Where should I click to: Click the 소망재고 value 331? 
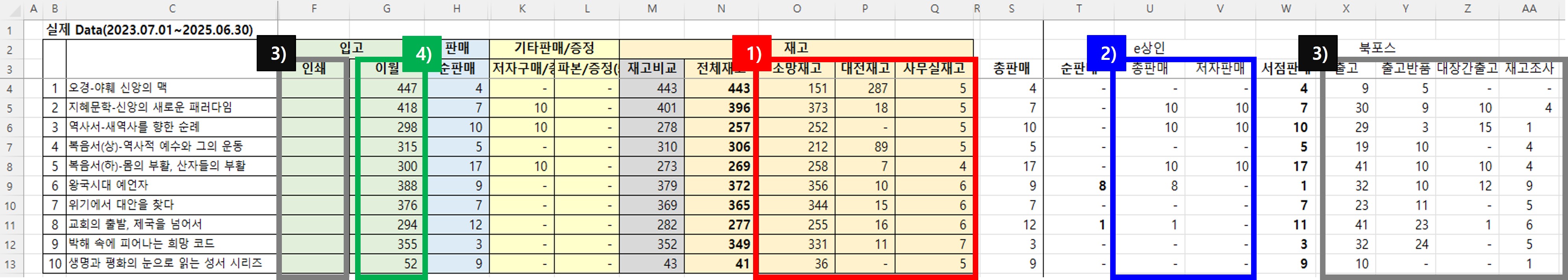[x=796, y=243]
